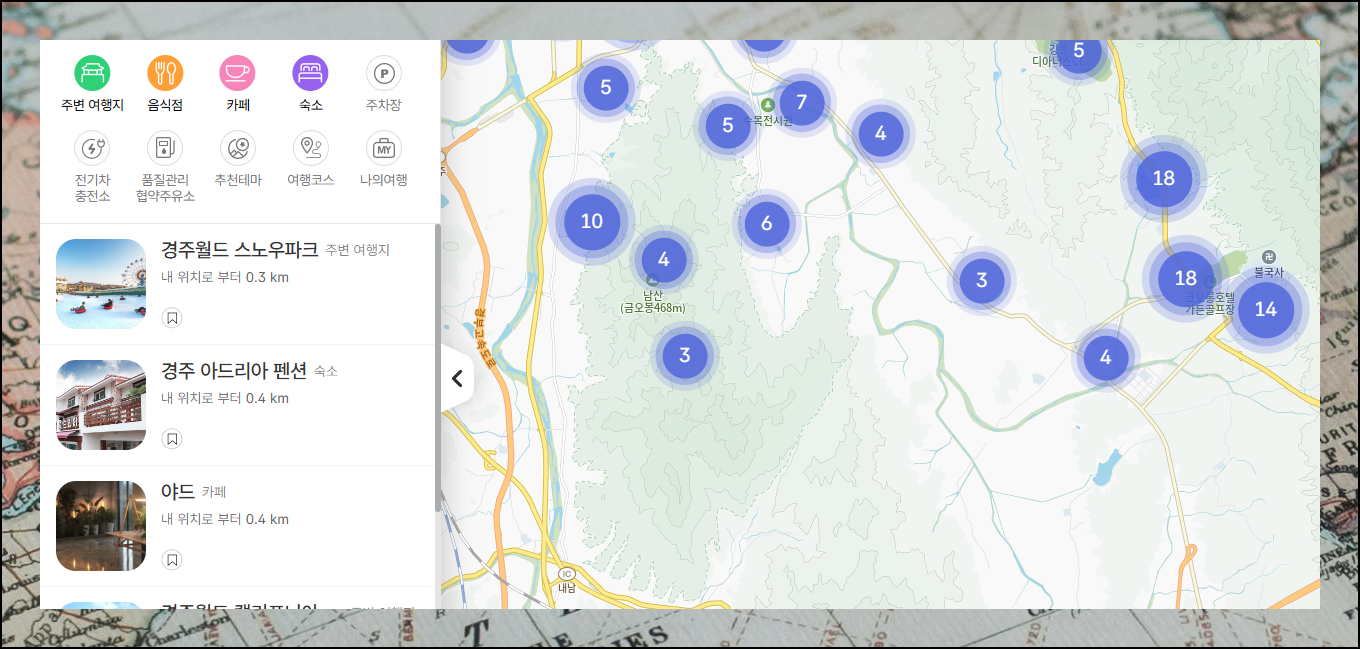
Task: Select the 음식점 restaurant category icon
Action: click(x=165, y=73)
